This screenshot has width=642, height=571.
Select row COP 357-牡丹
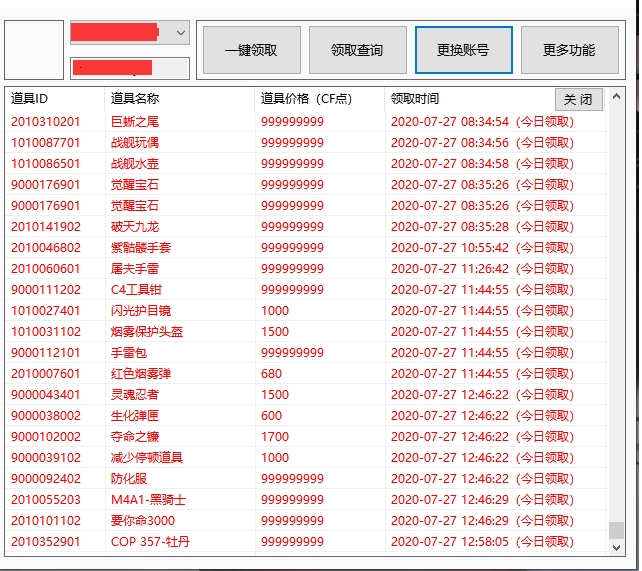click(305, 542)
